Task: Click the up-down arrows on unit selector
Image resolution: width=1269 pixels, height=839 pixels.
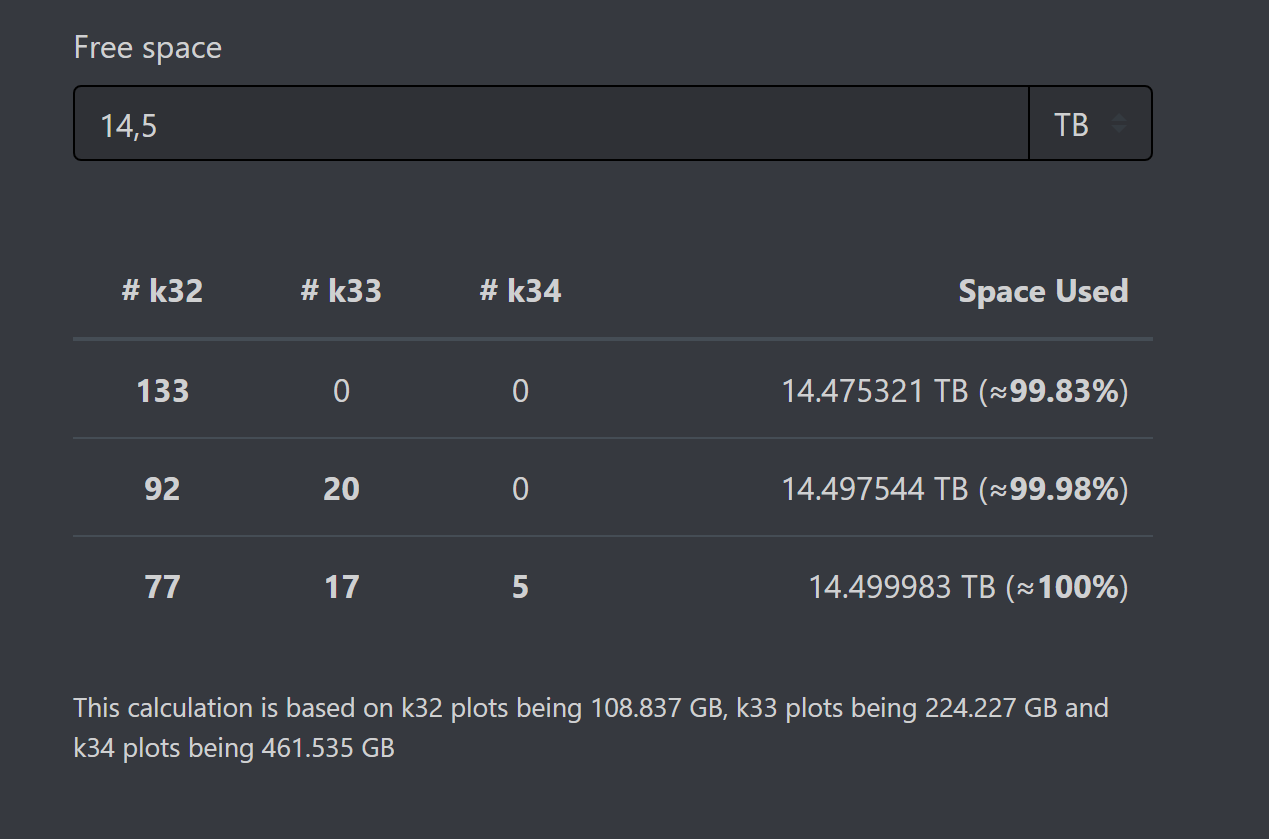Action: point(1119,124)
